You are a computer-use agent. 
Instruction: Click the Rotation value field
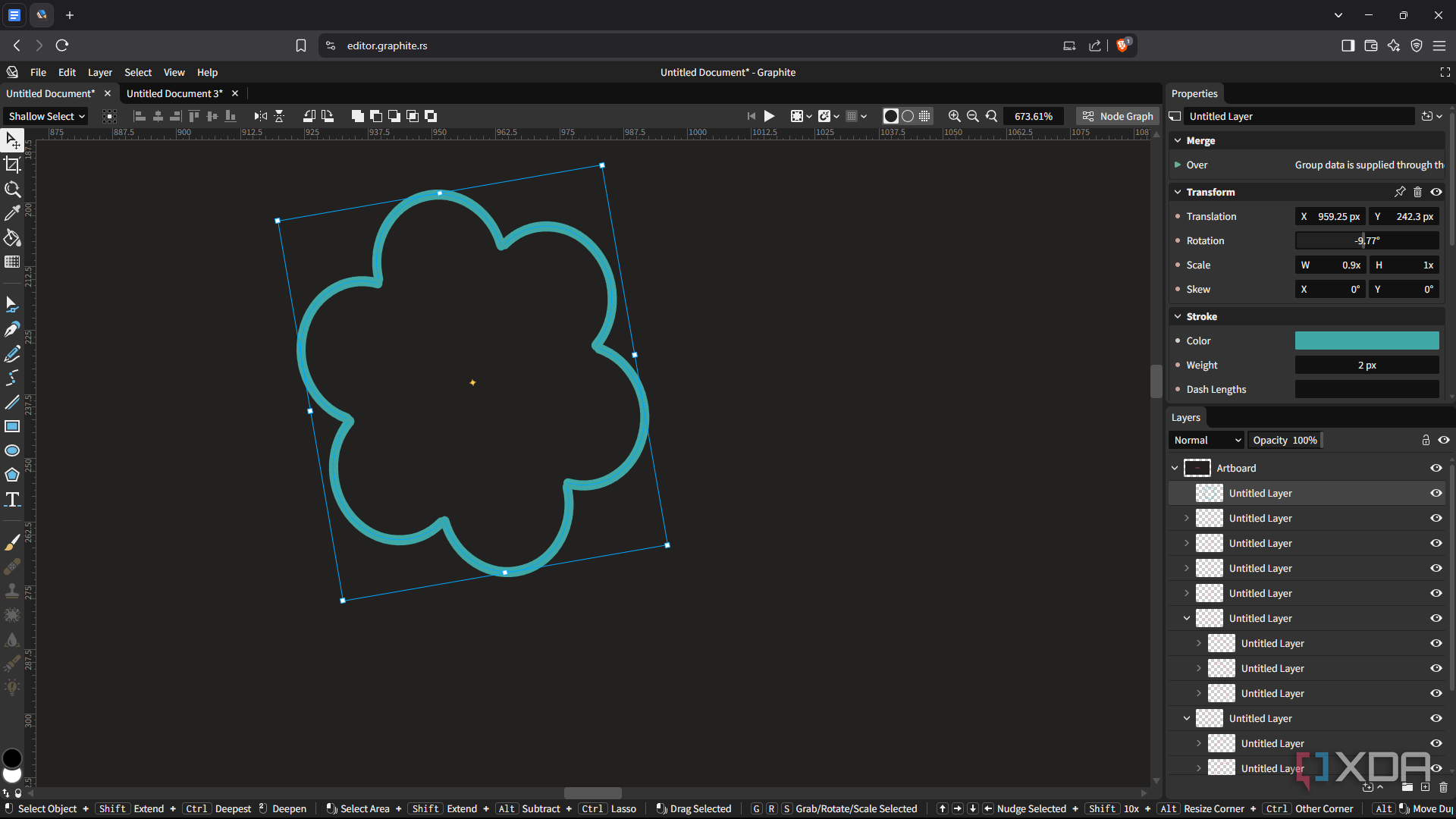point(1367,240)
